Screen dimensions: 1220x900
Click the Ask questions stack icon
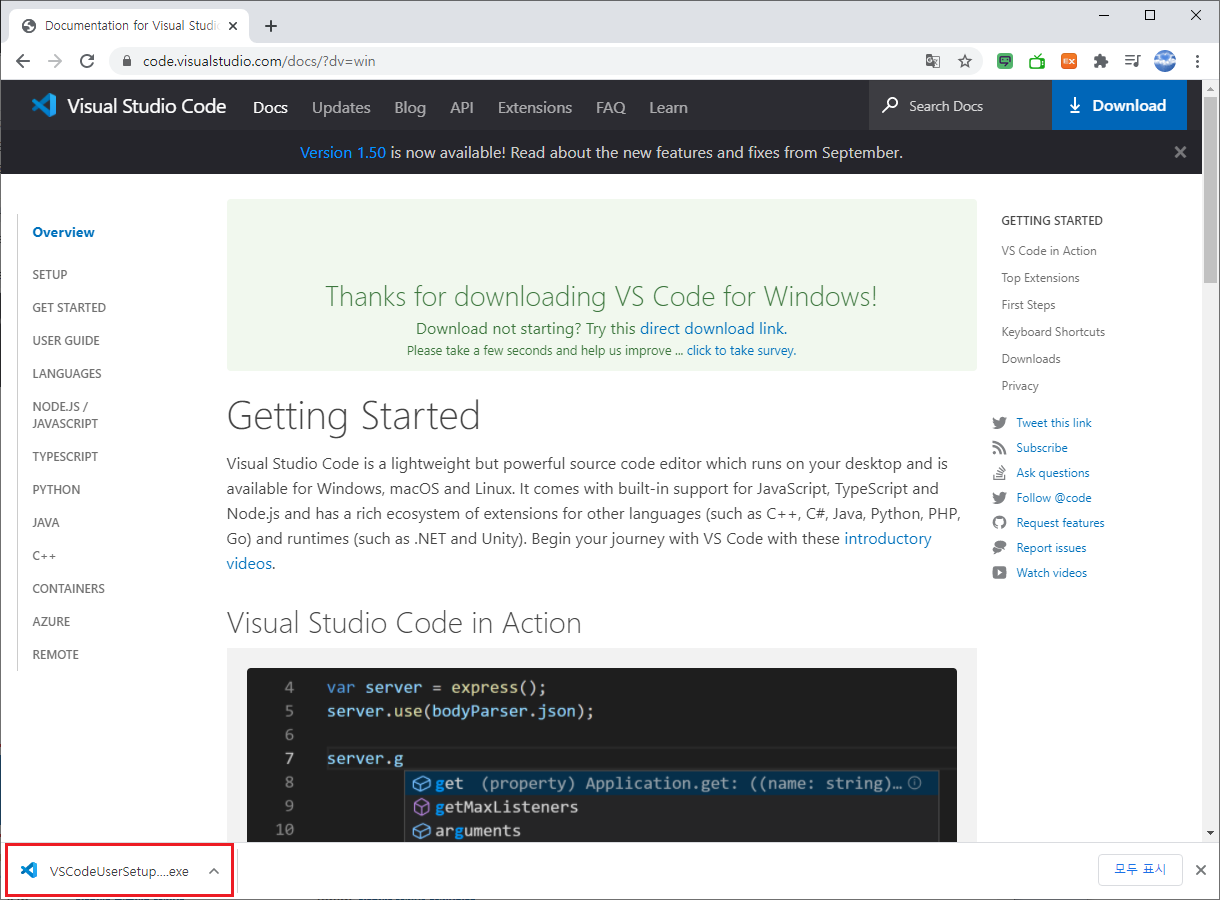tap(999, 473)
